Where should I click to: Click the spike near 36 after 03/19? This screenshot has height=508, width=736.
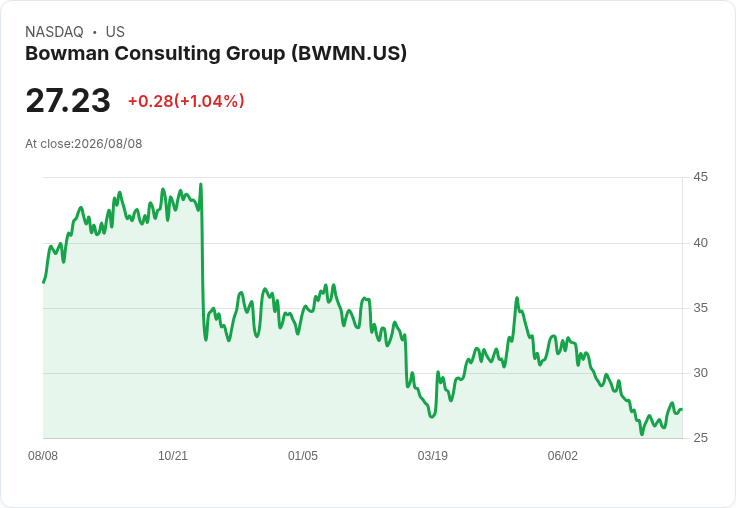click(x=517, y=298)
